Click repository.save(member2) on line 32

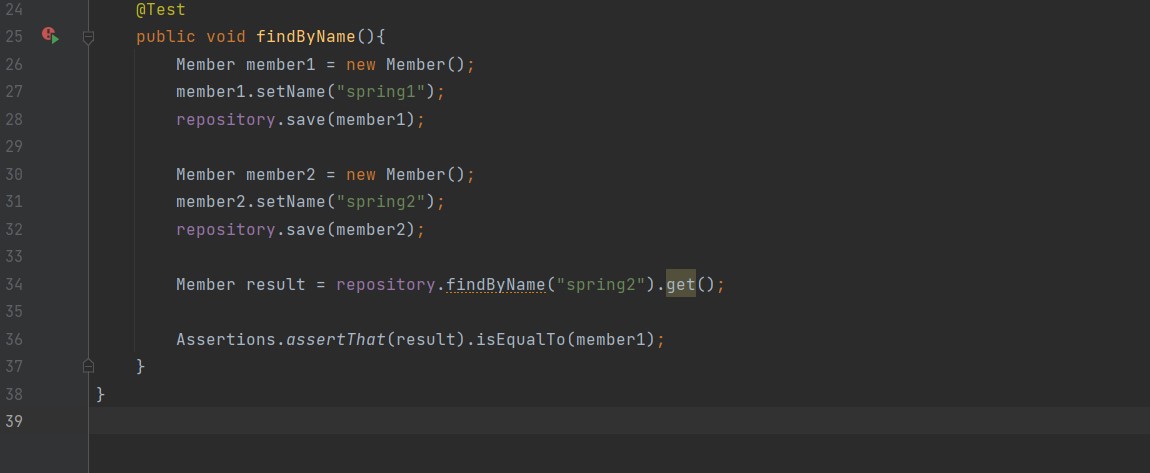pos(296,230)
